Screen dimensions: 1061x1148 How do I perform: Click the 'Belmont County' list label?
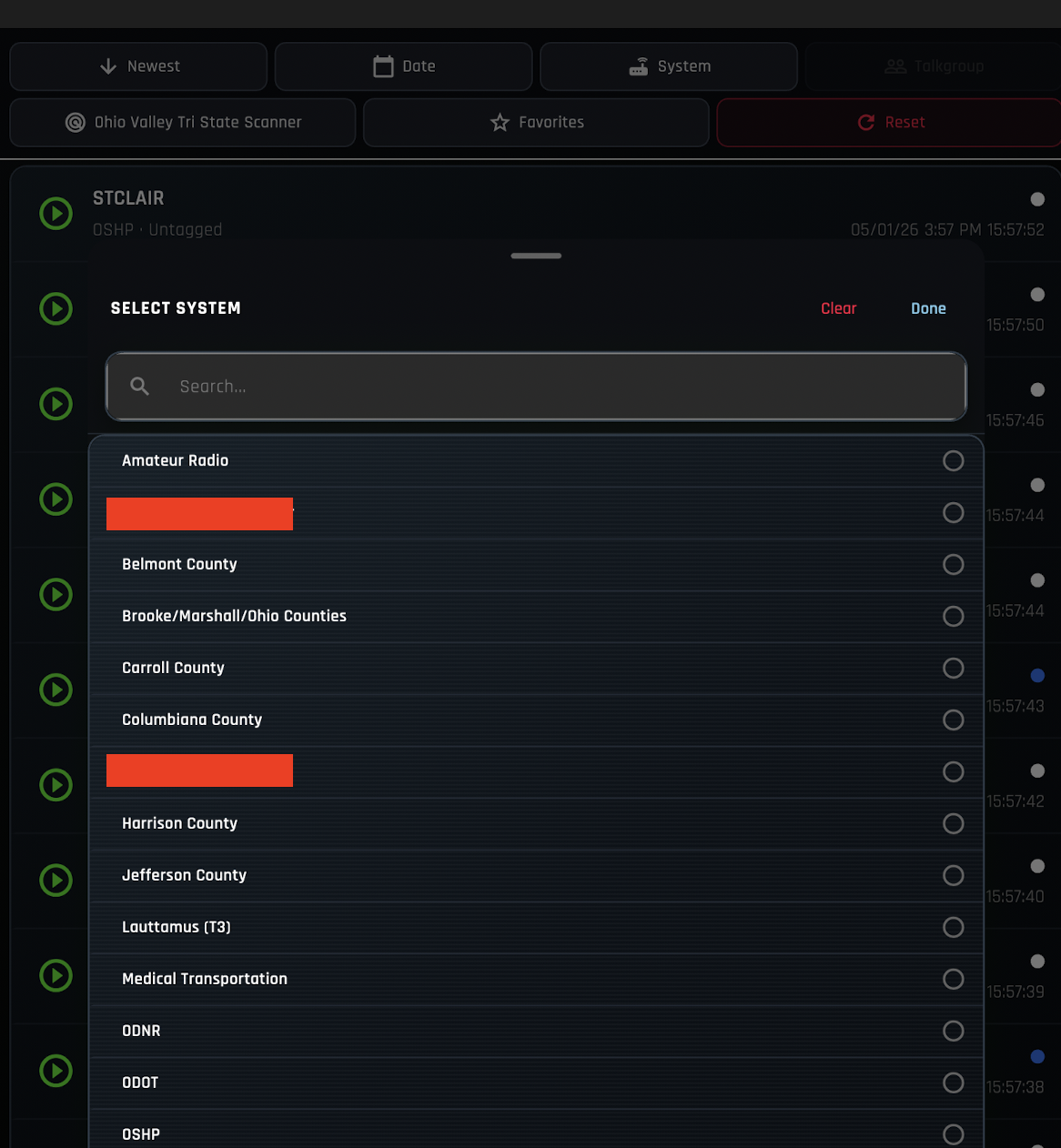[x=179, y=564]
